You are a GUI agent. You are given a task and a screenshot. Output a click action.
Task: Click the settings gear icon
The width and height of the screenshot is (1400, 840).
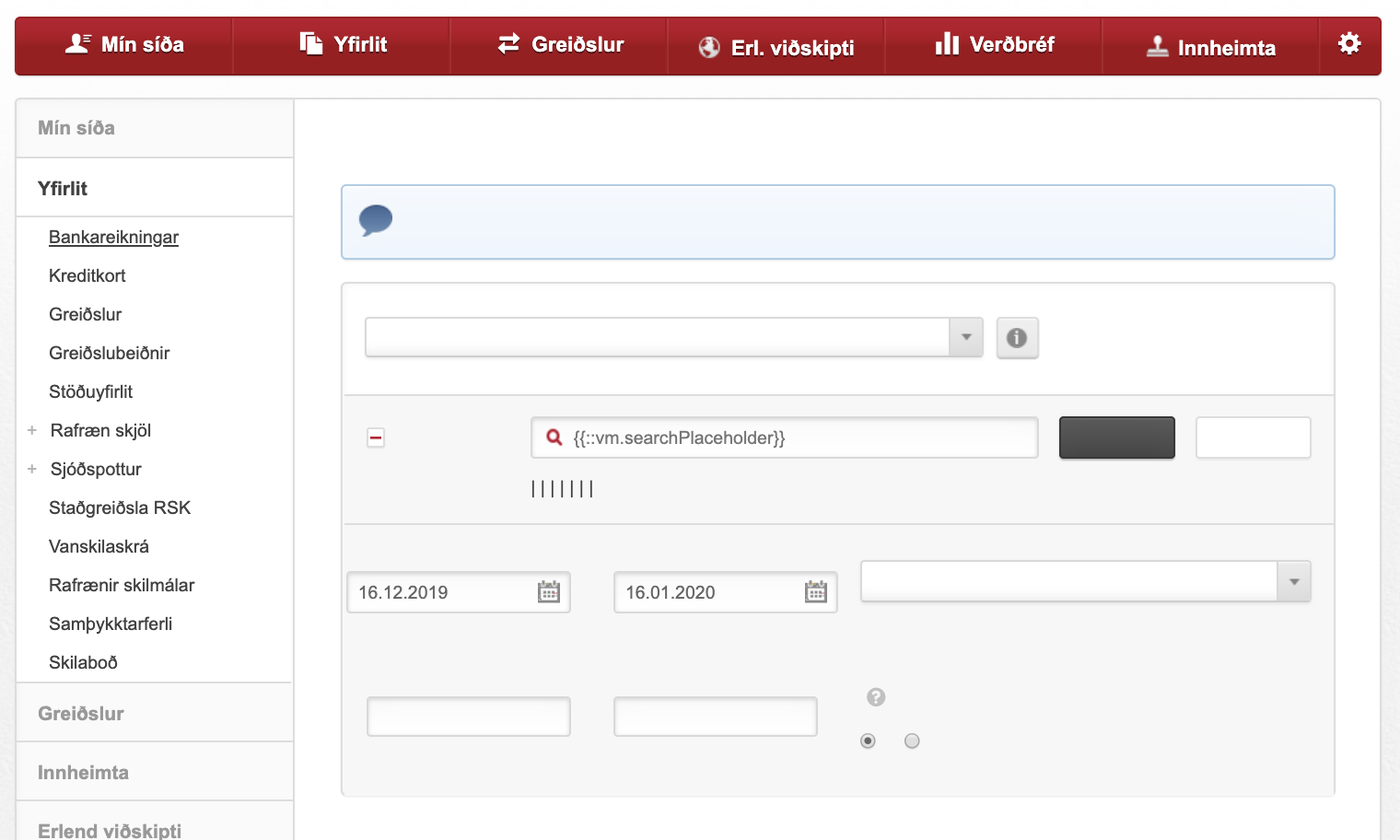pyautogui.click(x=1349, y=43)
